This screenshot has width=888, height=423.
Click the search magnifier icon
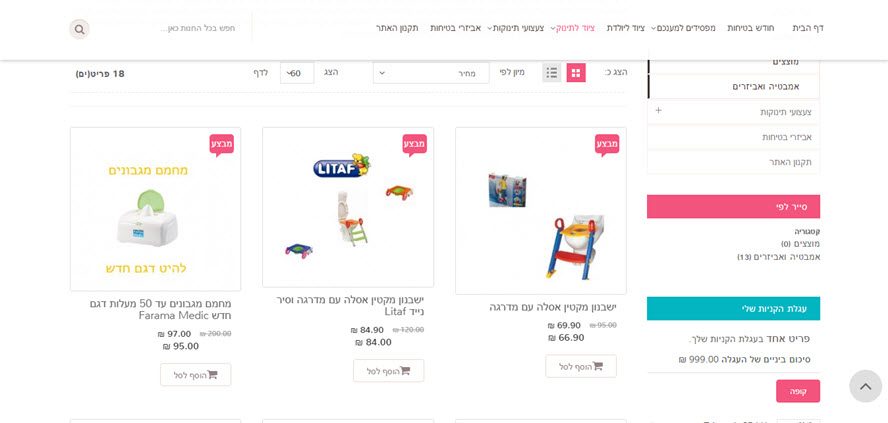click(x=79, y=29)
